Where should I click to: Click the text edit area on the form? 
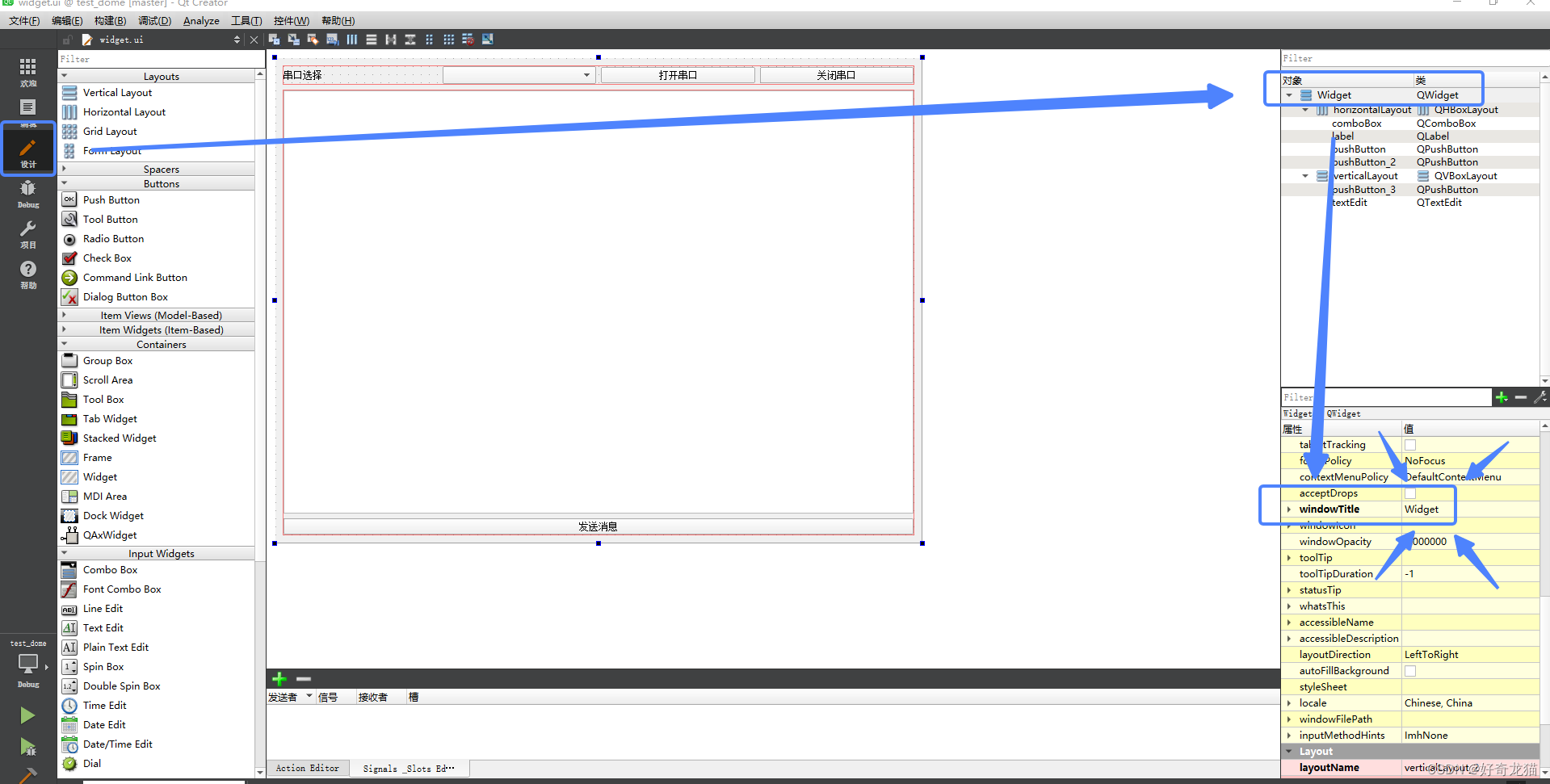pos(598,301)
